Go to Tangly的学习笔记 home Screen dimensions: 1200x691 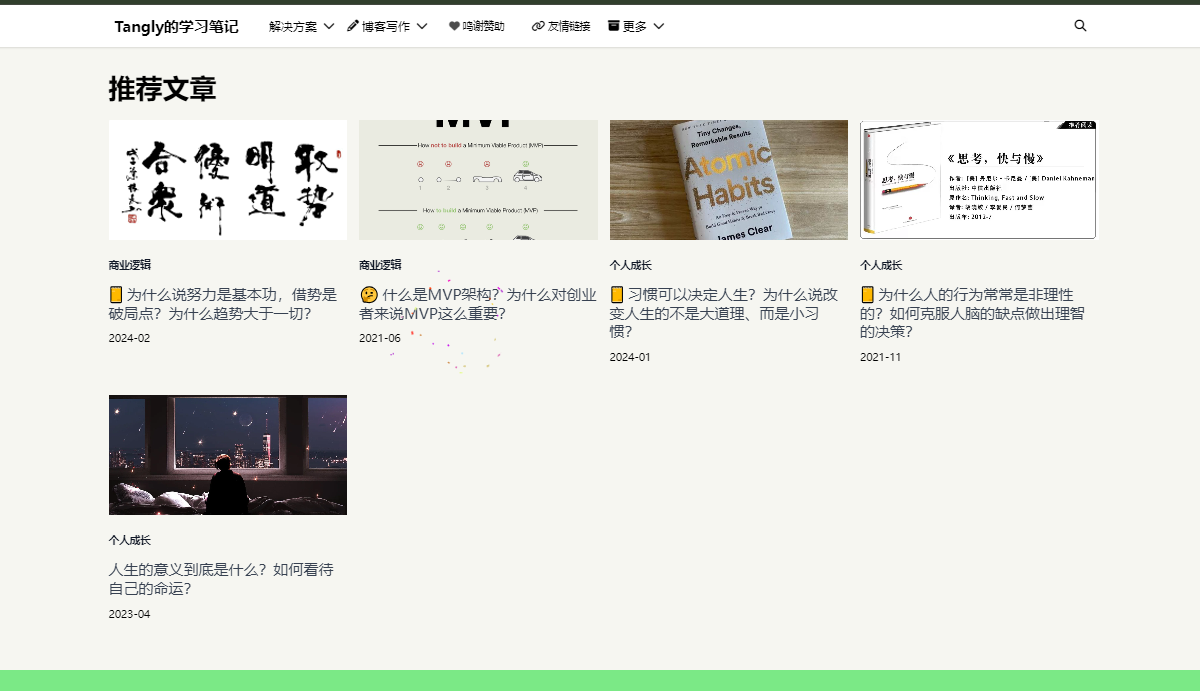coord(176,26)
